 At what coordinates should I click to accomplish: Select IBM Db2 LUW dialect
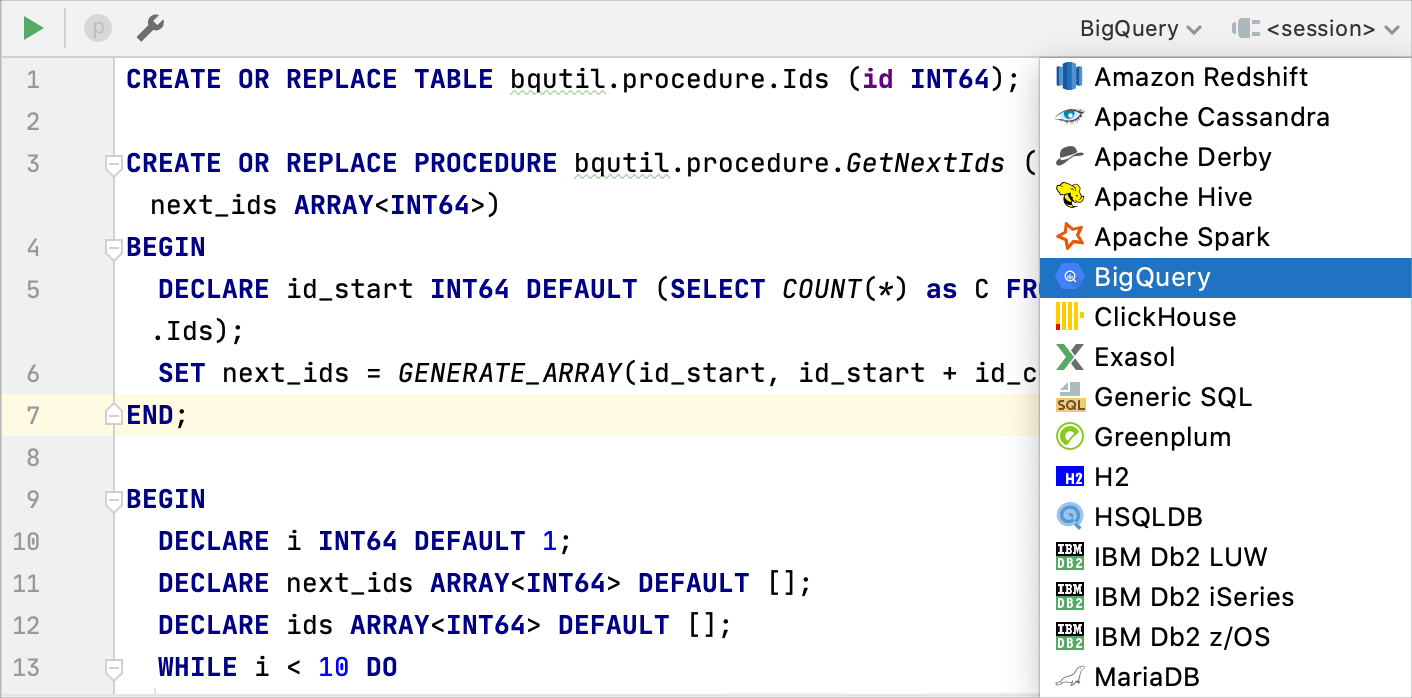point(1226,557)
